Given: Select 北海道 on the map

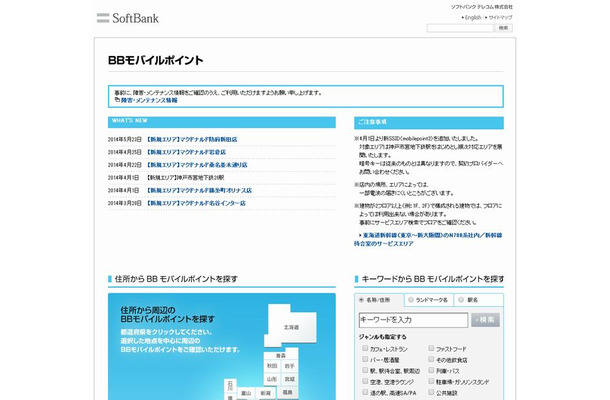Looking at the screenshot, I should [x=291, y=327].
